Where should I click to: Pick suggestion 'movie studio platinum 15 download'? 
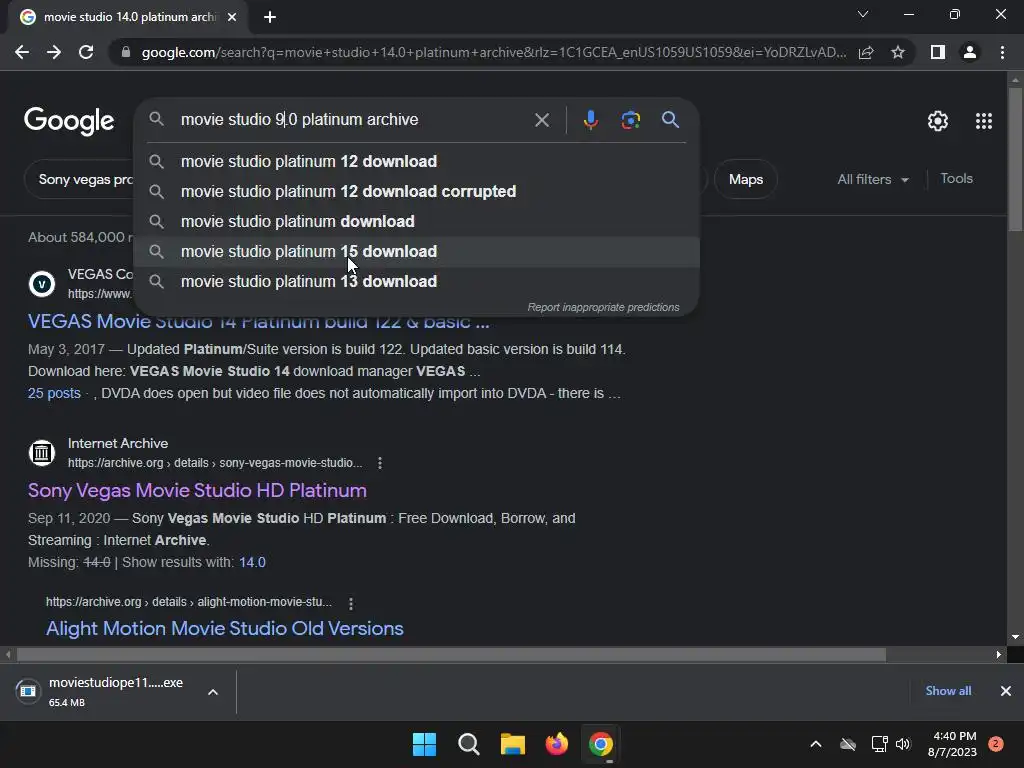417,251
